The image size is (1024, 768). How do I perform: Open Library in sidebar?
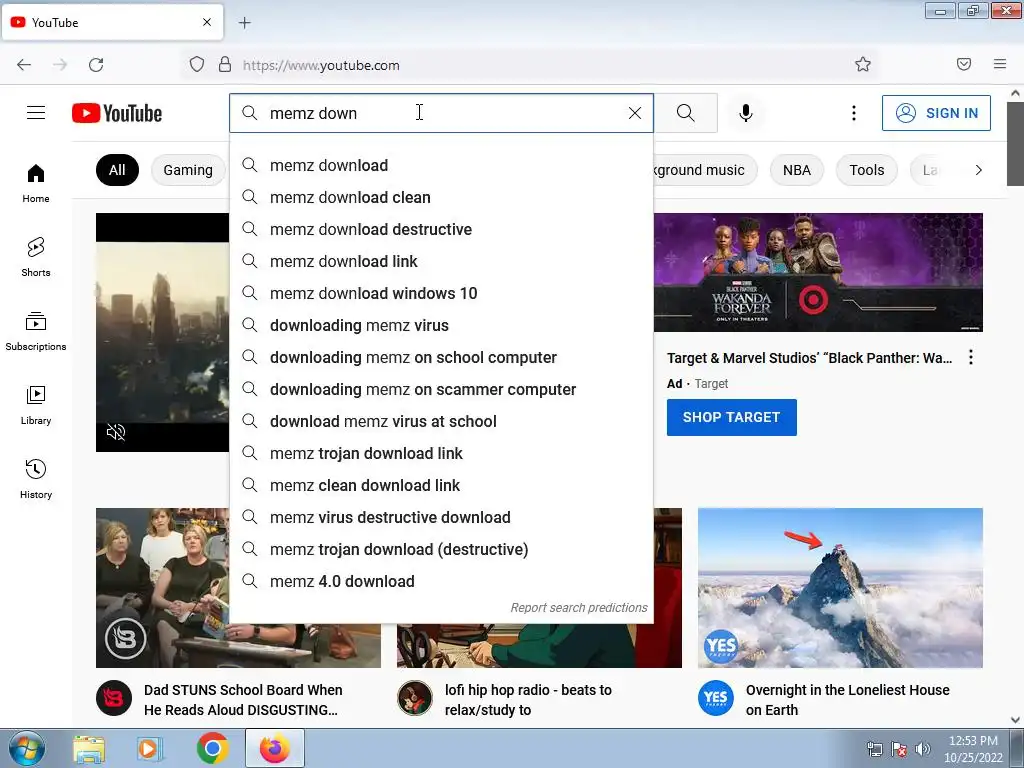36,405
